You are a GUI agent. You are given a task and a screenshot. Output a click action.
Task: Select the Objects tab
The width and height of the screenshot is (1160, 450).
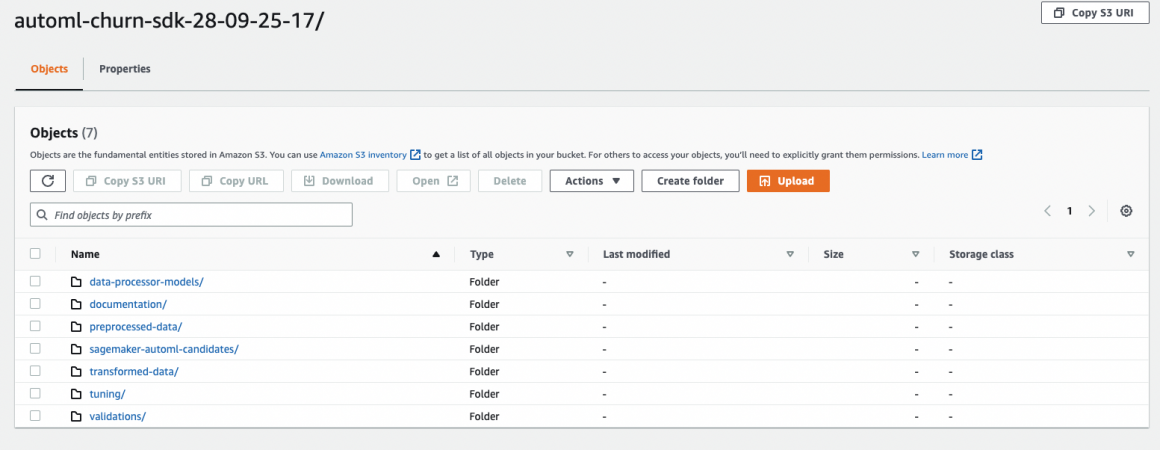[49, 69]
